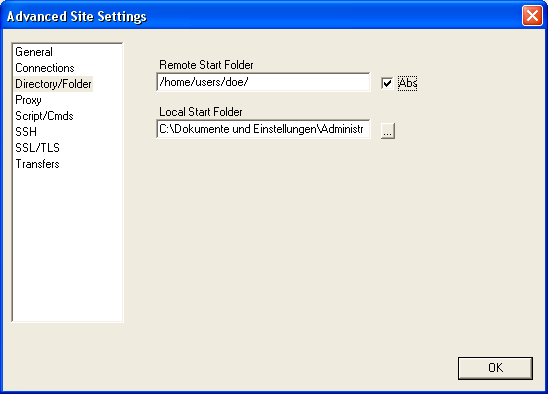Click the Local Start Folder text field
The height and width of the screenshot is (394, 548).
(263, 129)
